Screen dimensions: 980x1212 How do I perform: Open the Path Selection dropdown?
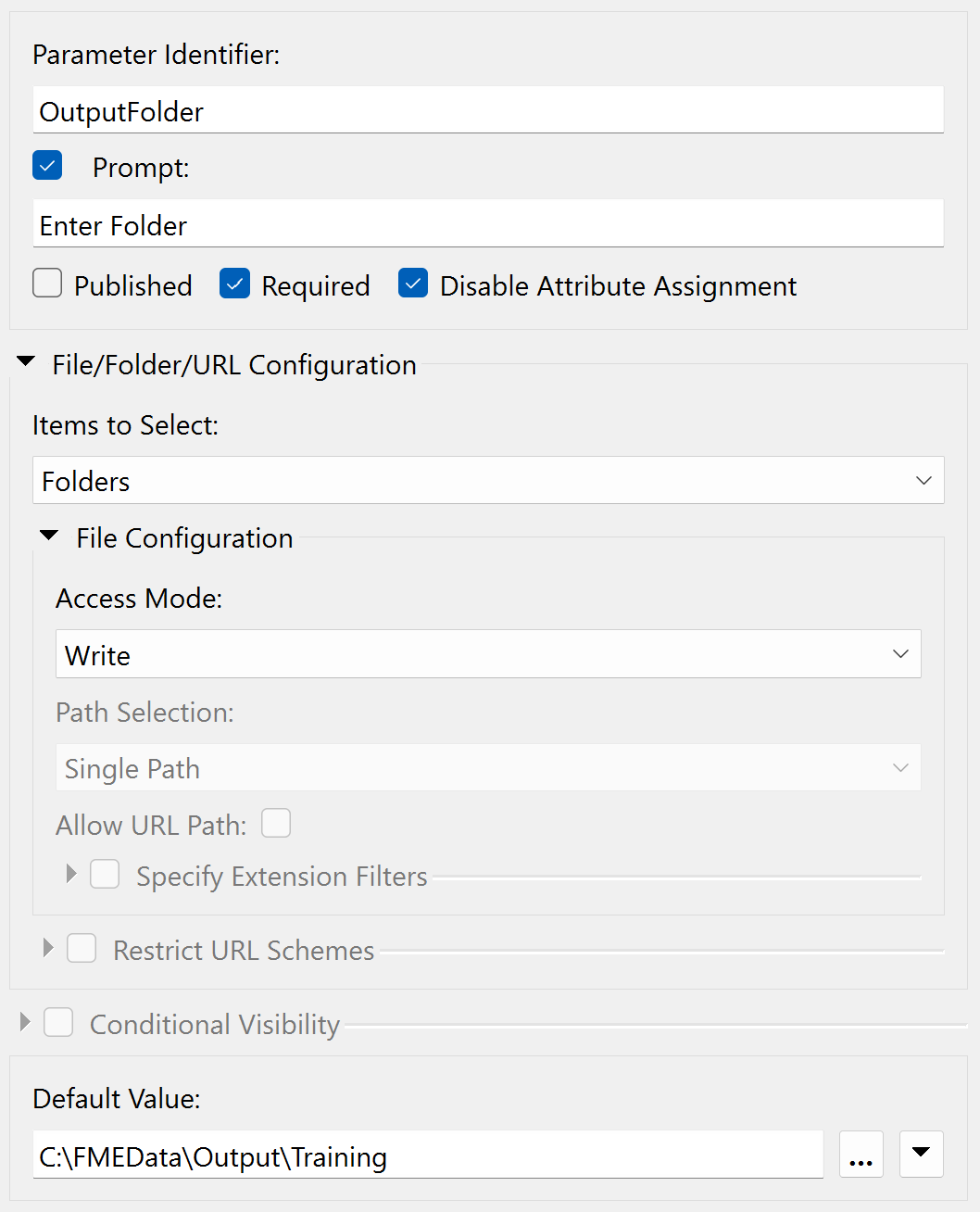pos(899,768)
